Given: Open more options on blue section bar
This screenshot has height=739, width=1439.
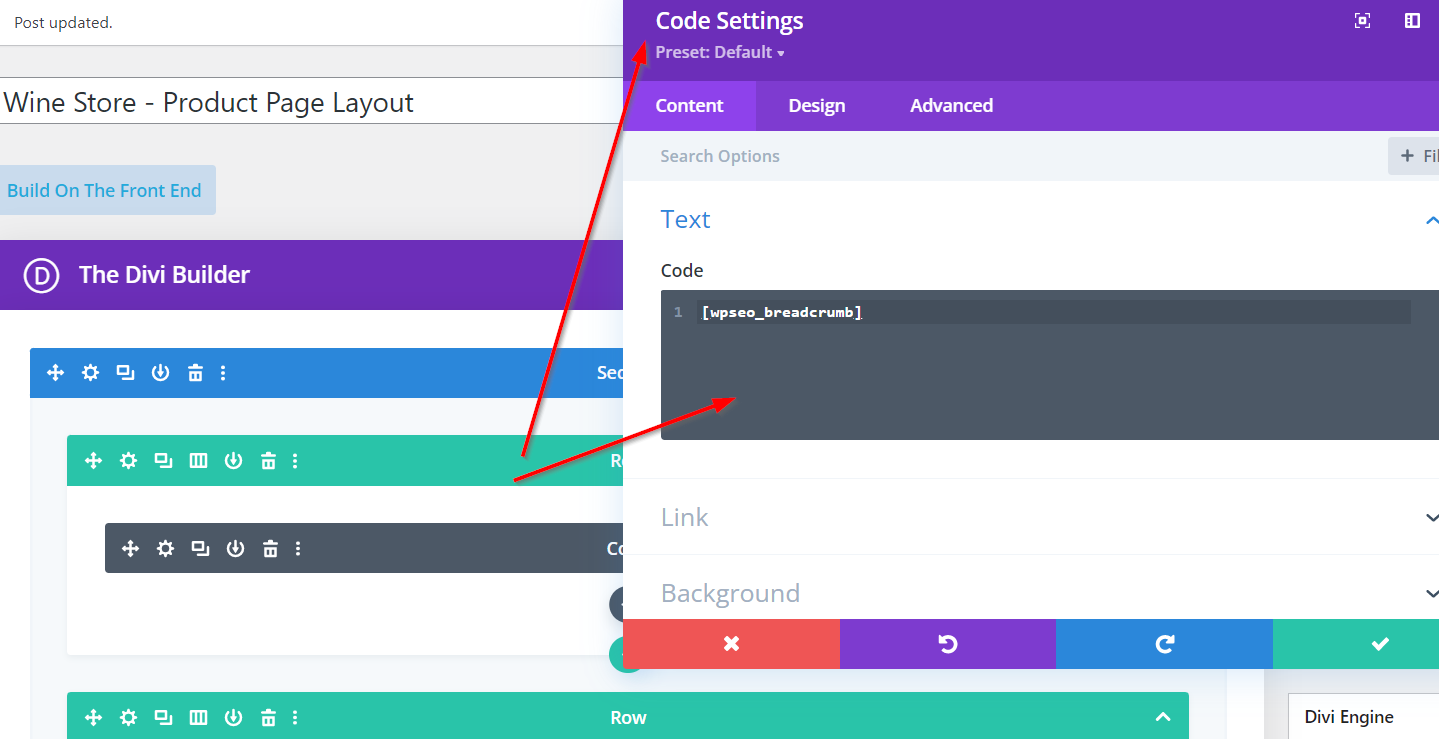Looking at the screenshot, I should click(x=223, y=373).
